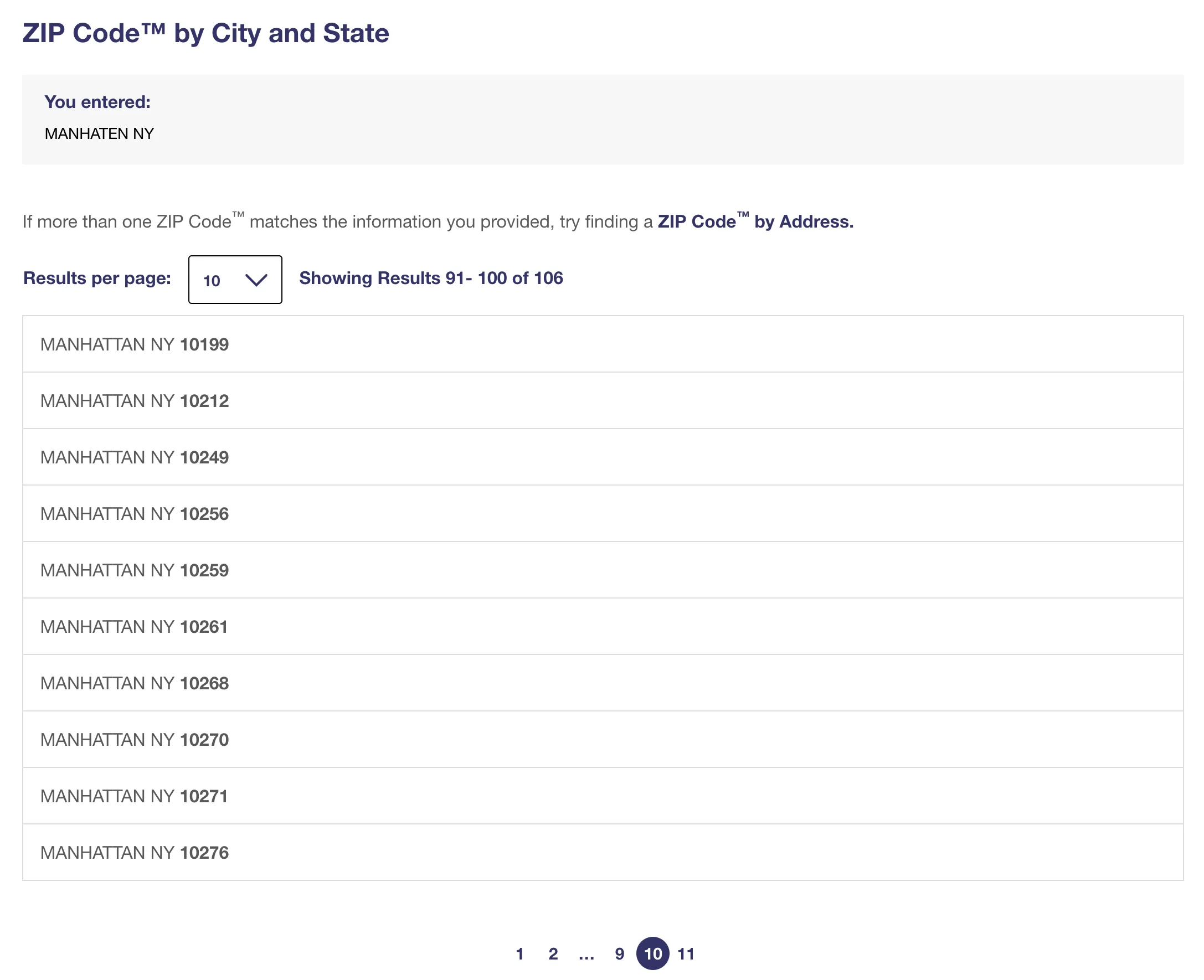1204x980 pixels.
Task: Go to last results page 11
Action: coord(686,954)
